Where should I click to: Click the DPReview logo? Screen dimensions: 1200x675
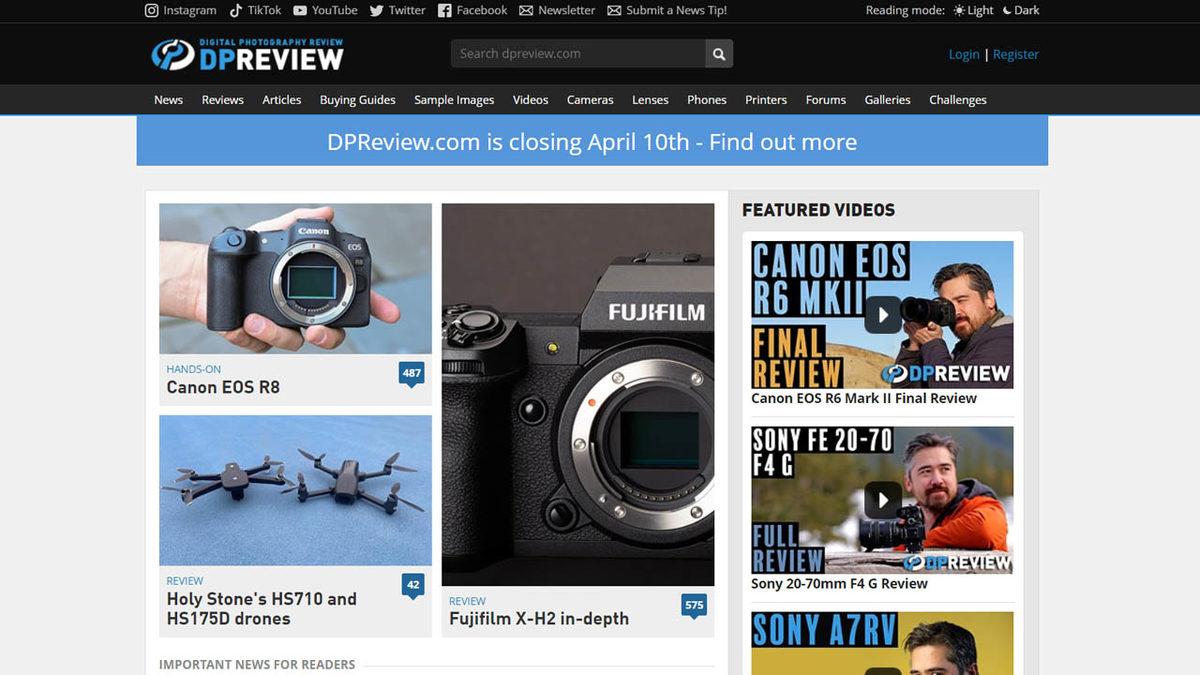click(247, 54)
